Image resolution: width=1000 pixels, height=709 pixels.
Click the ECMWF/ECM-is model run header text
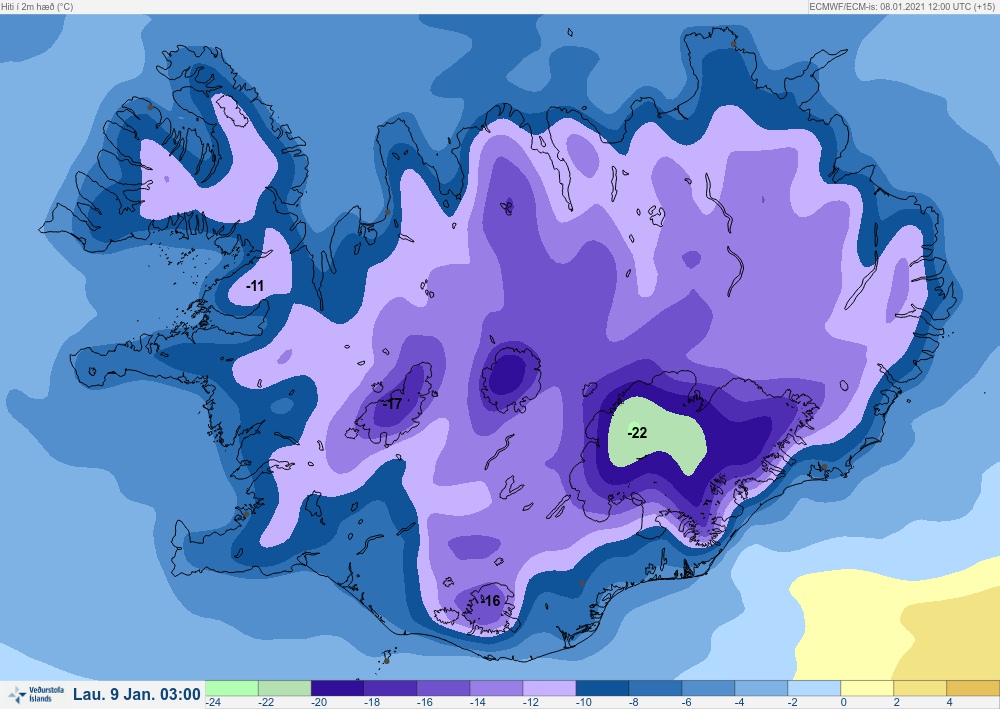(x=902, y=6)
